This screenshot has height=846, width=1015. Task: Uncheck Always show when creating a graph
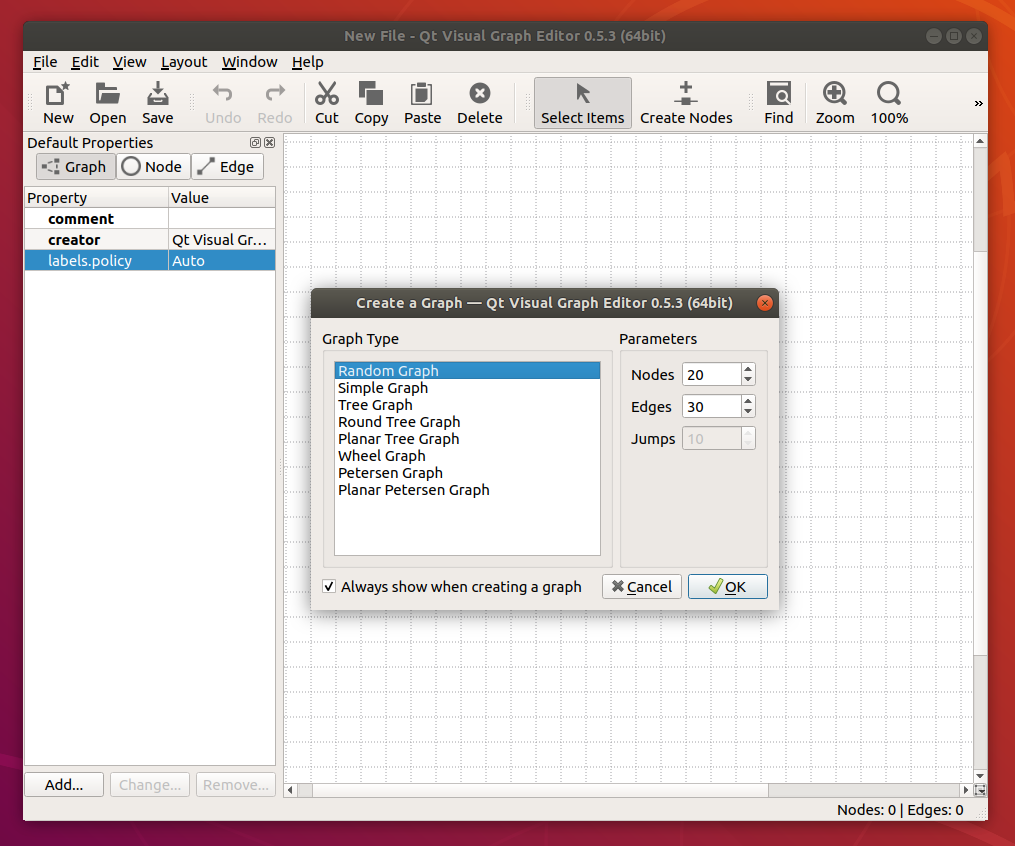329,586
